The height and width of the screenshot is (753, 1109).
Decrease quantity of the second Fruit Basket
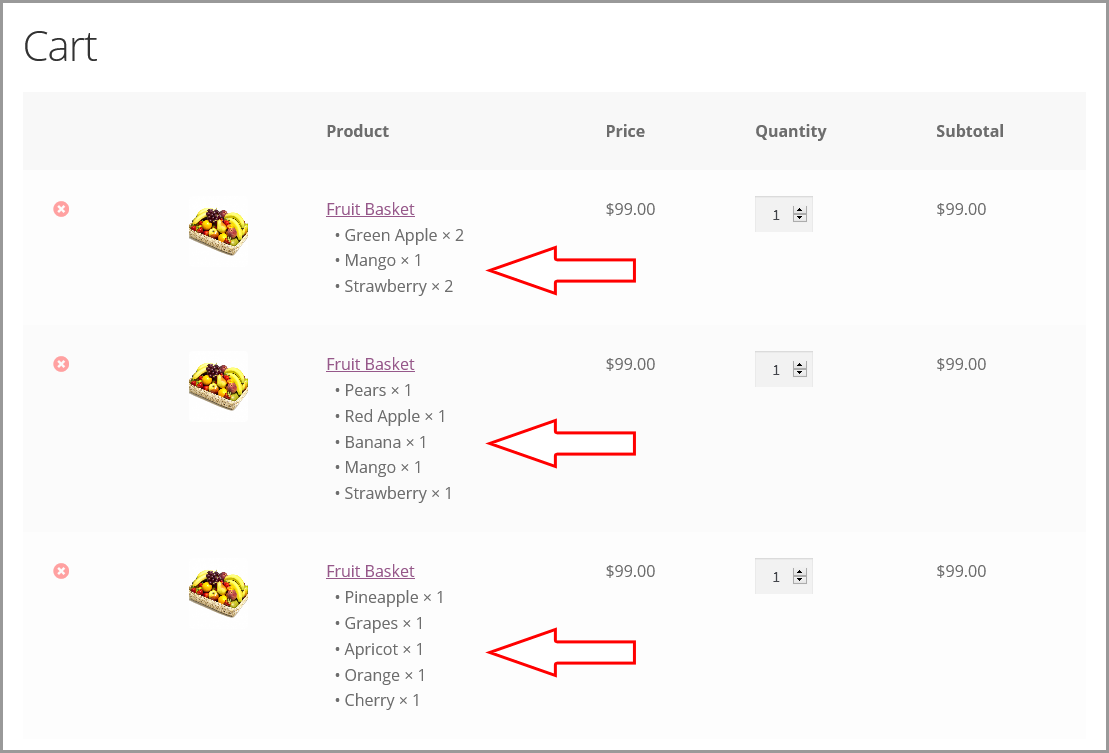tap(800, 373)
